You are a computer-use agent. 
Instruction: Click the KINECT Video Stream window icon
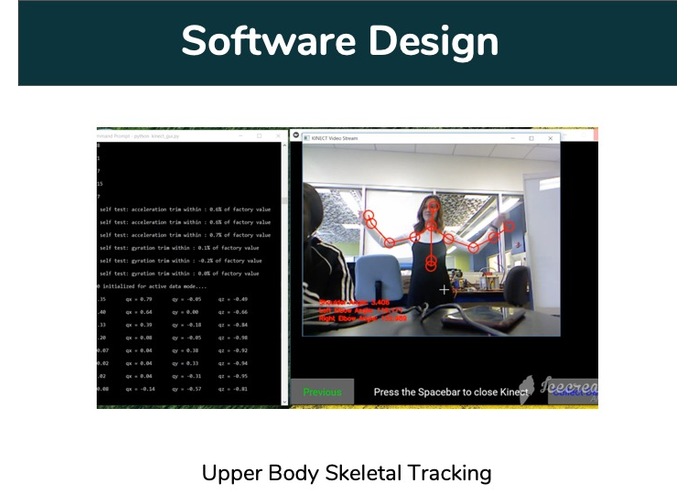pos(307,138)
